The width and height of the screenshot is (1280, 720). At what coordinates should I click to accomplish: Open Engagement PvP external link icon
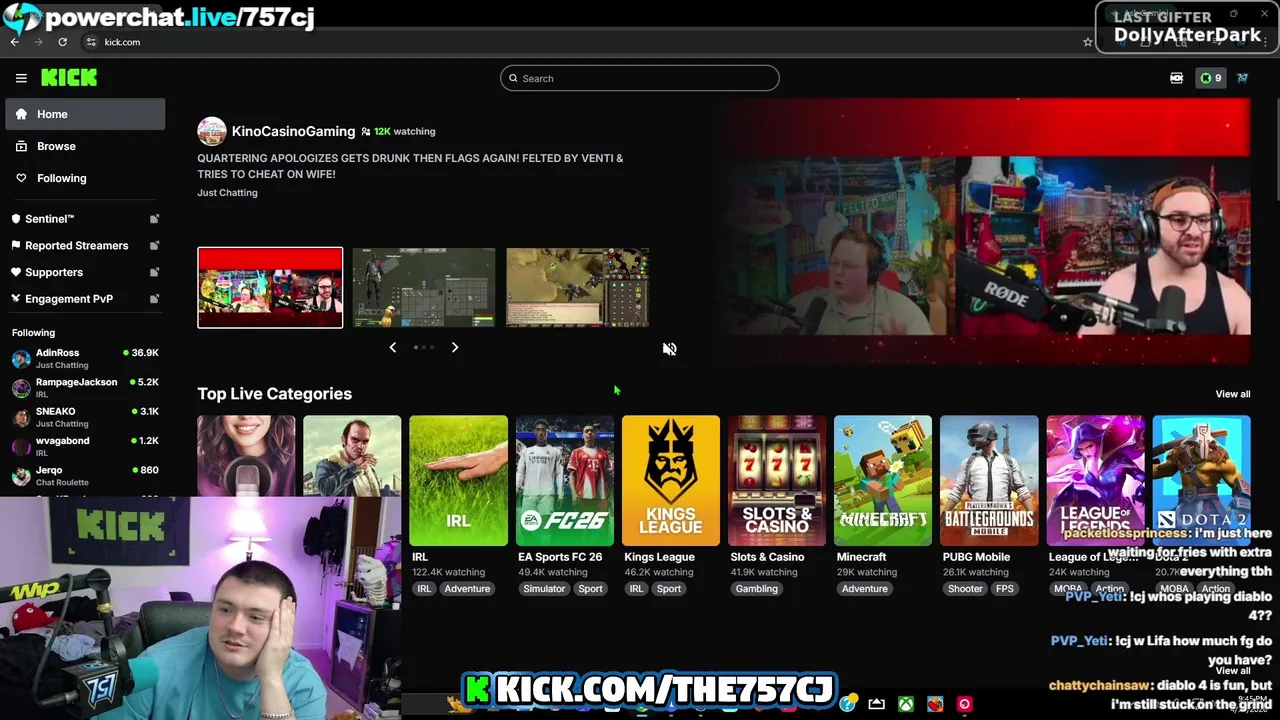coord(154,299)
